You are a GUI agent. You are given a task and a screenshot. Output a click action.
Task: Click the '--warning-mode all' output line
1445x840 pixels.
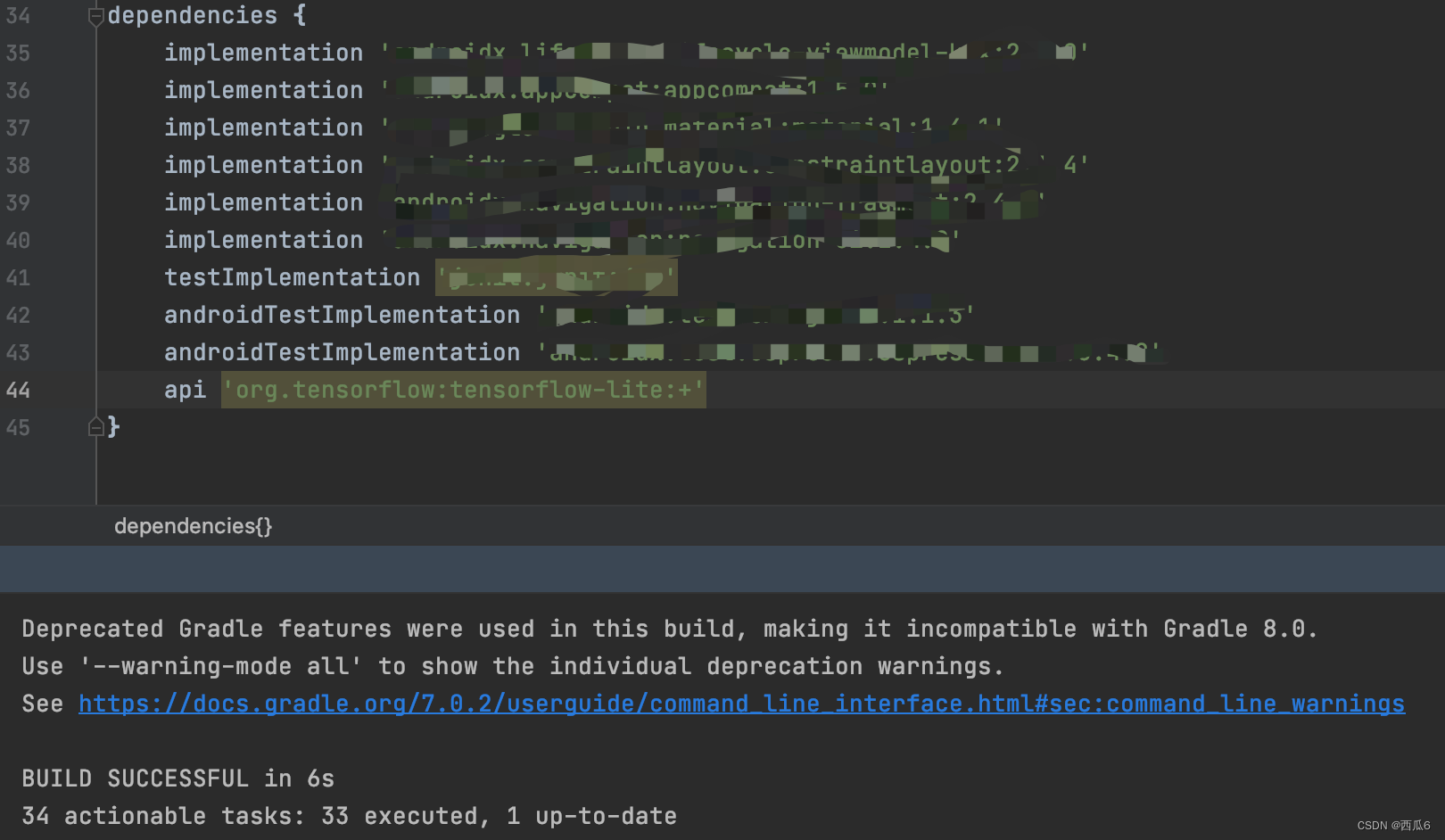coord(513,666)
